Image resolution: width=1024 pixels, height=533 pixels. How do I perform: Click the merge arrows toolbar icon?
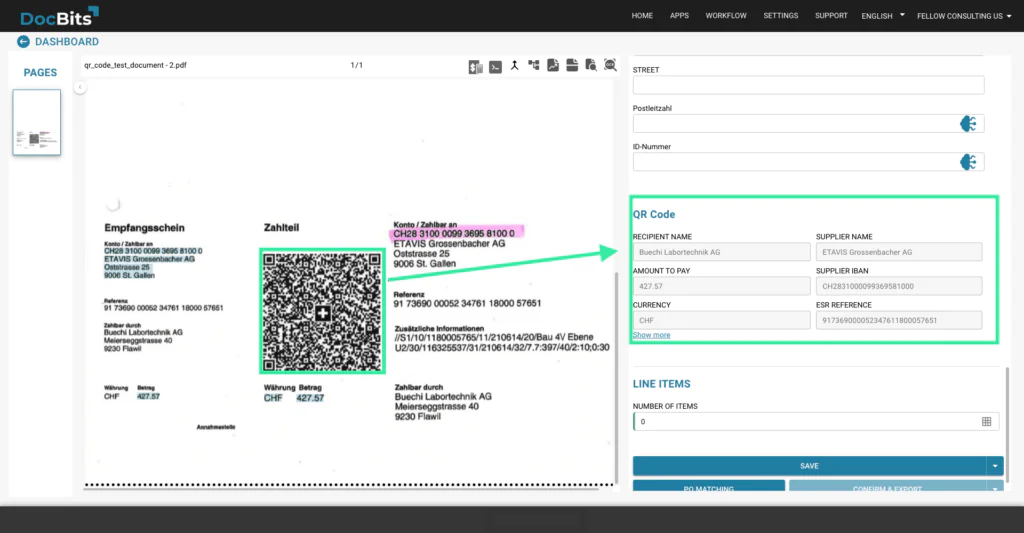pyautogui.click(x=515, y=65)
